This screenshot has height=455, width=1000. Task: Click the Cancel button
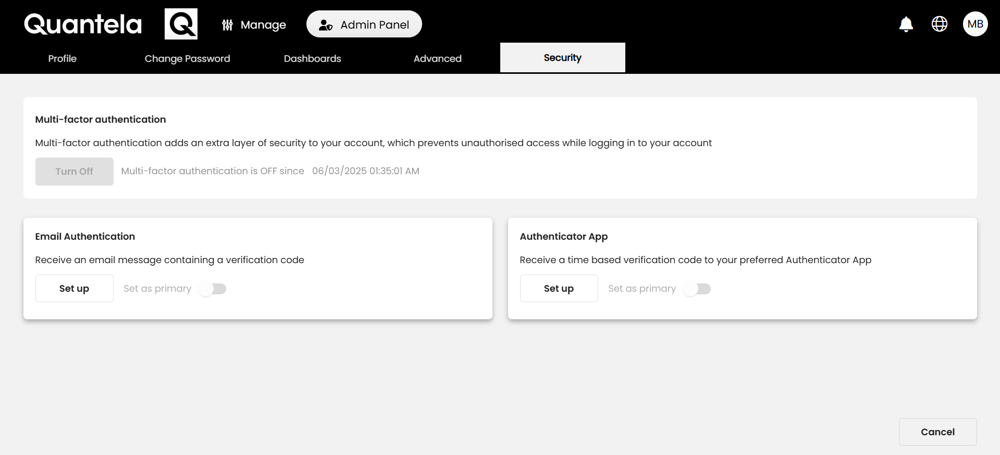[938, 432]
